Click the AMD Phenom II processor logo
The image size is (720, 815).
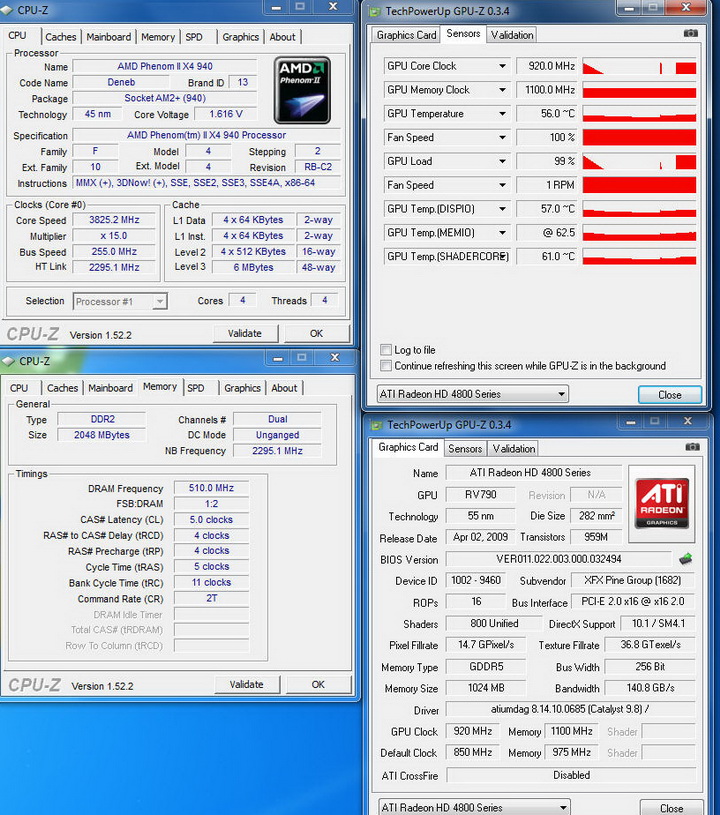click(x=302, y=90)
